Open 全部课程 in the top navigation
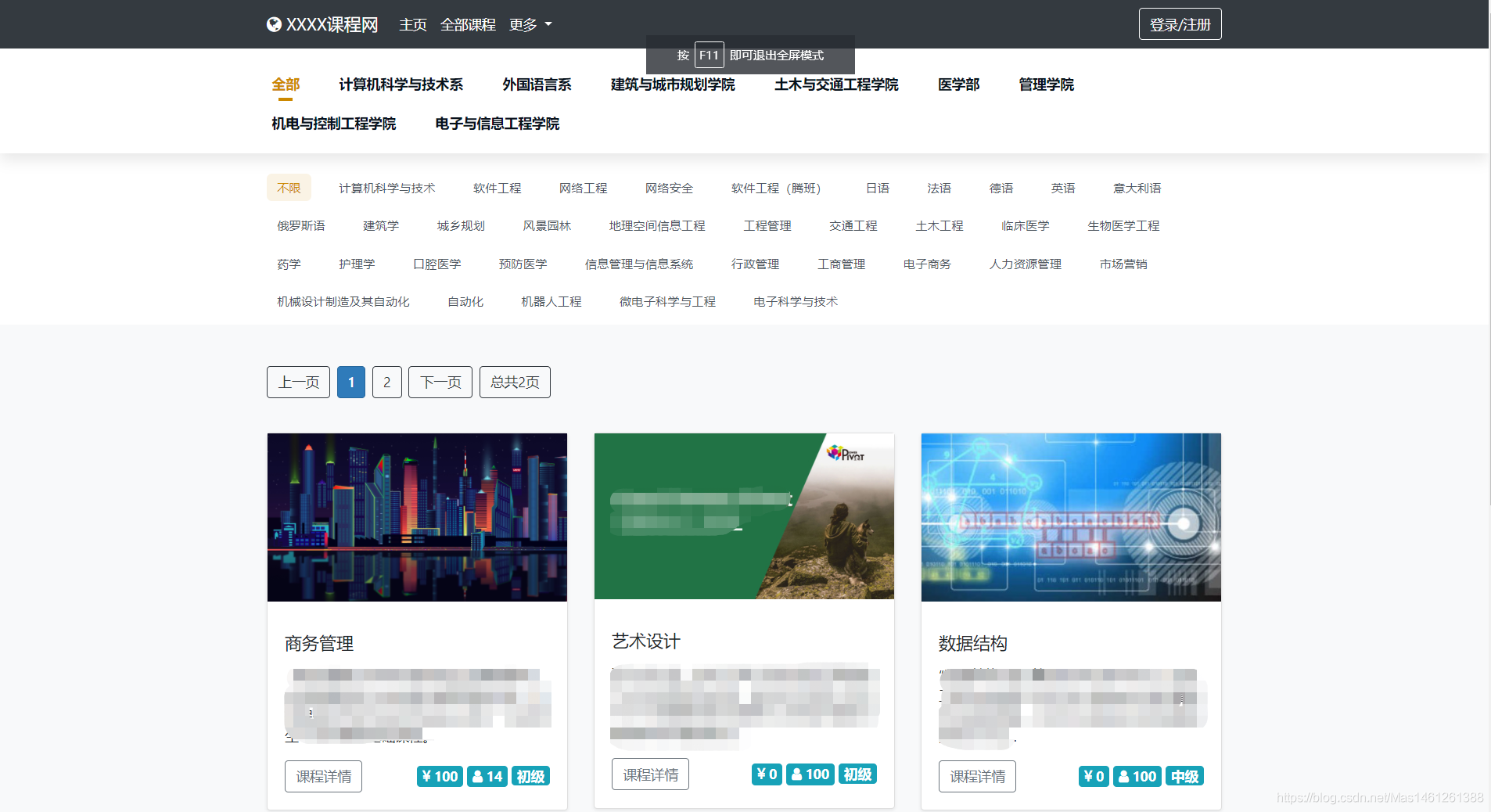Screen dimensions: 1491x812 468,24
